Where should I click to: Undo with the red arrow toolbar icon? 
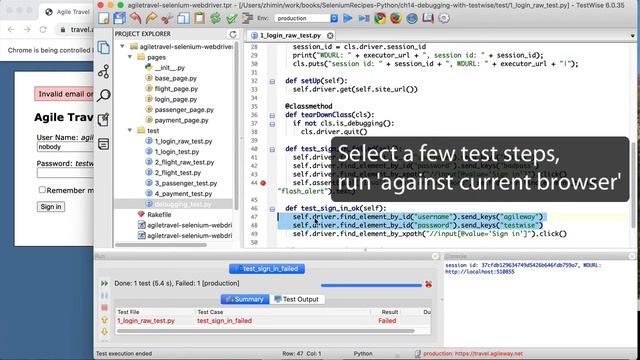pyautogui.click(x=136, y=18)
